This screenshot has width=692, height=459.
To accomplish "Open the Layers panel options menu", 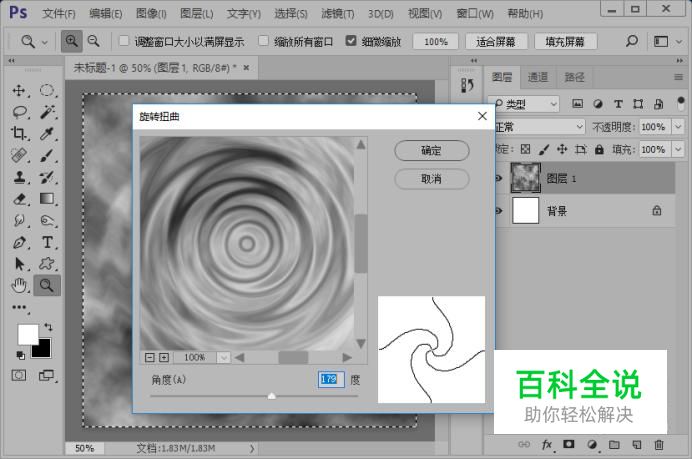I will [678, 77].
